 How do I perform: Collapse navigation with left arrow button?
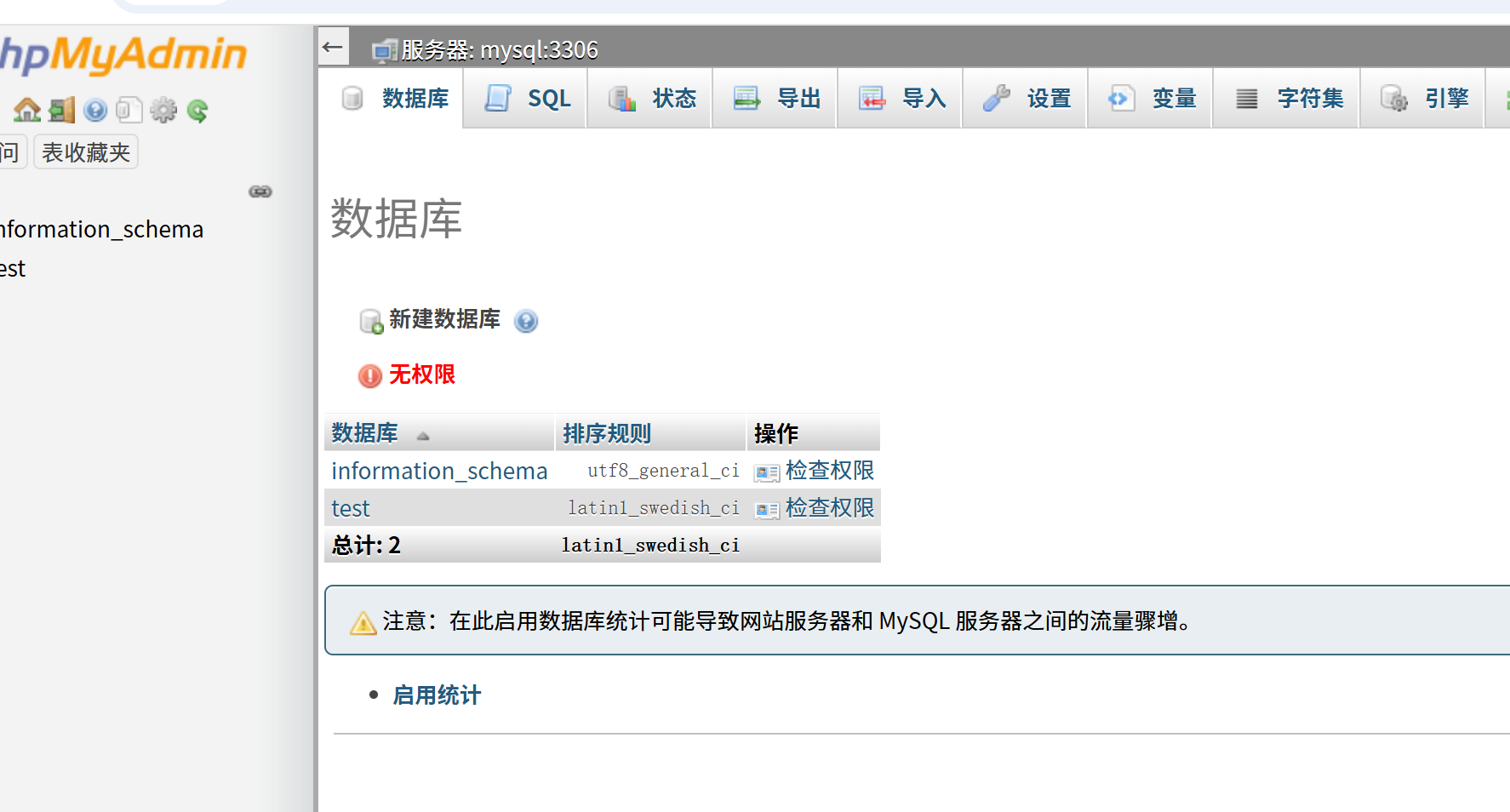point(333,47)
